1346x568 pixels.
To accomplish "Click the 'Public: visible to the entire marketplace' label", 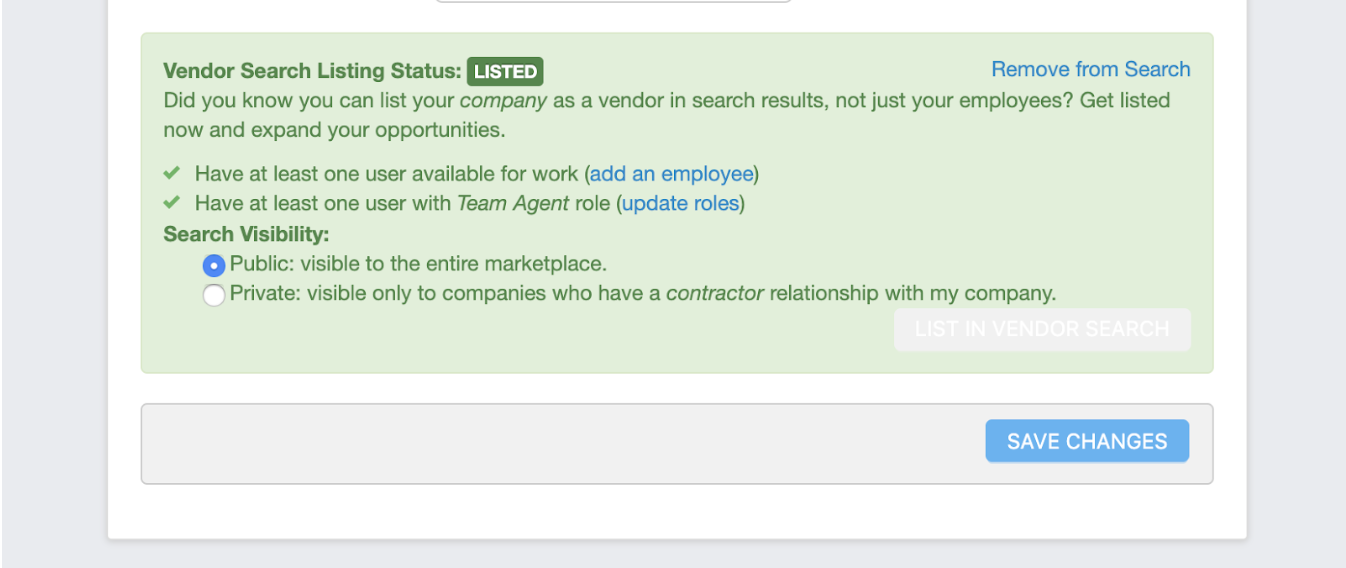I will [418, 264].
